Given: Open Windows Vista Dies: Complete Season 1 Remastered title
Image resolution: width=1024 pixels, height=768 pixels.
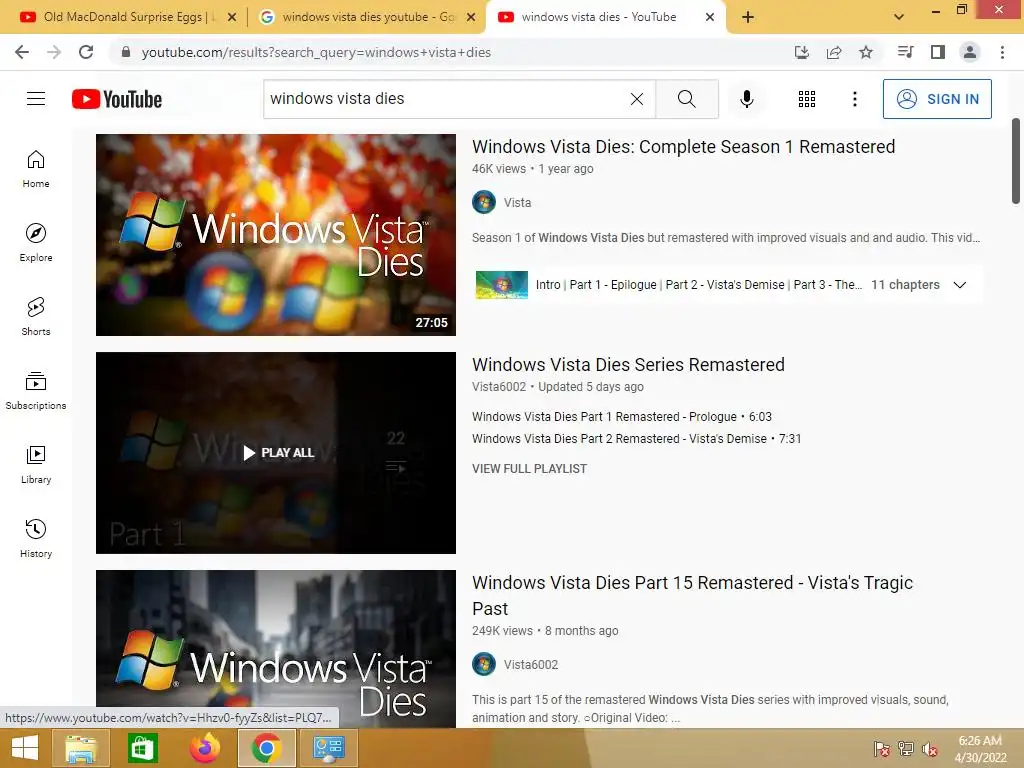Looking at the screenshot, I should click(x=683, y=147).
